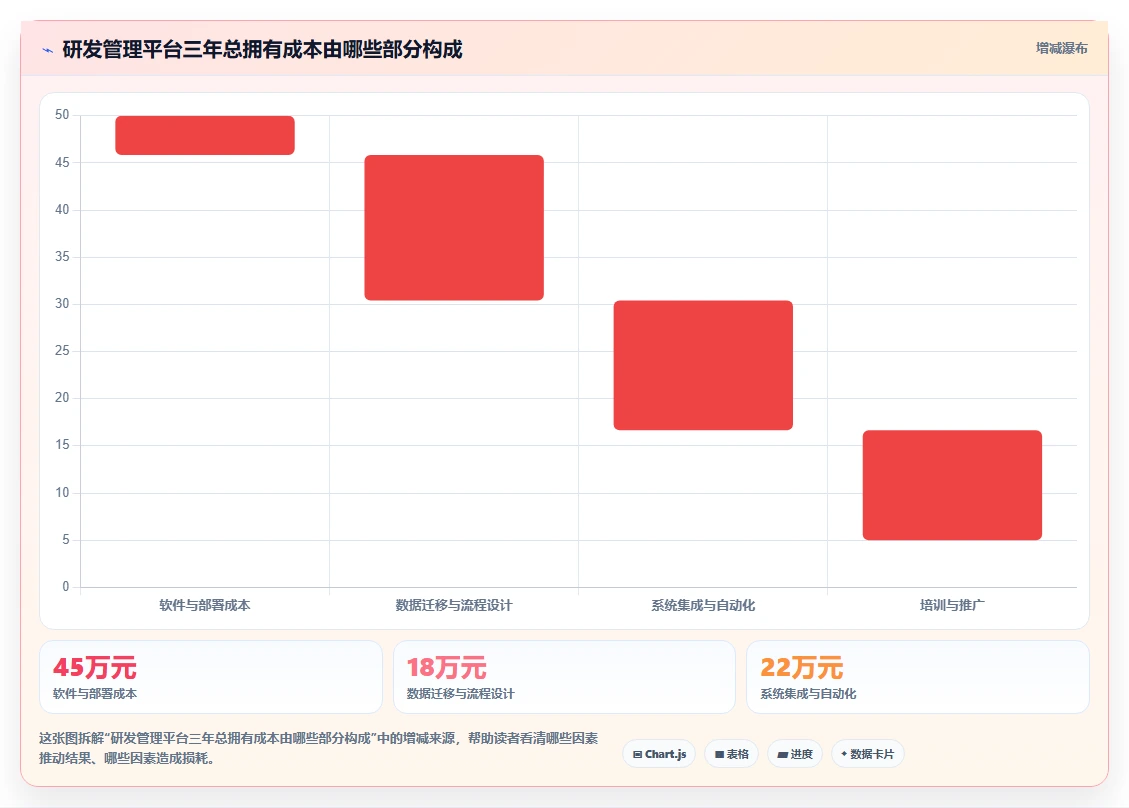Click the y-axis tick label 50
The width and height of the screenshot is (1129, 808).
click(62, 115)
